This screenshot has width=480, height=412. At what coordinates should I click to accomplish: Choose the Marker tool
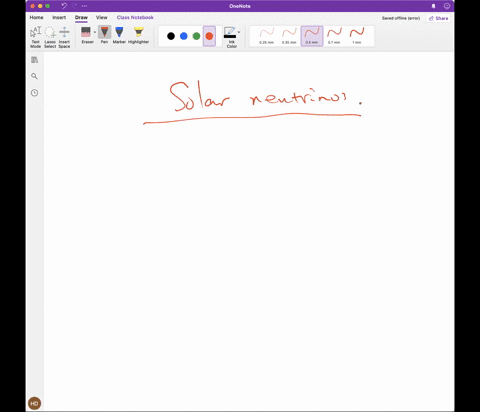(119, 35)
